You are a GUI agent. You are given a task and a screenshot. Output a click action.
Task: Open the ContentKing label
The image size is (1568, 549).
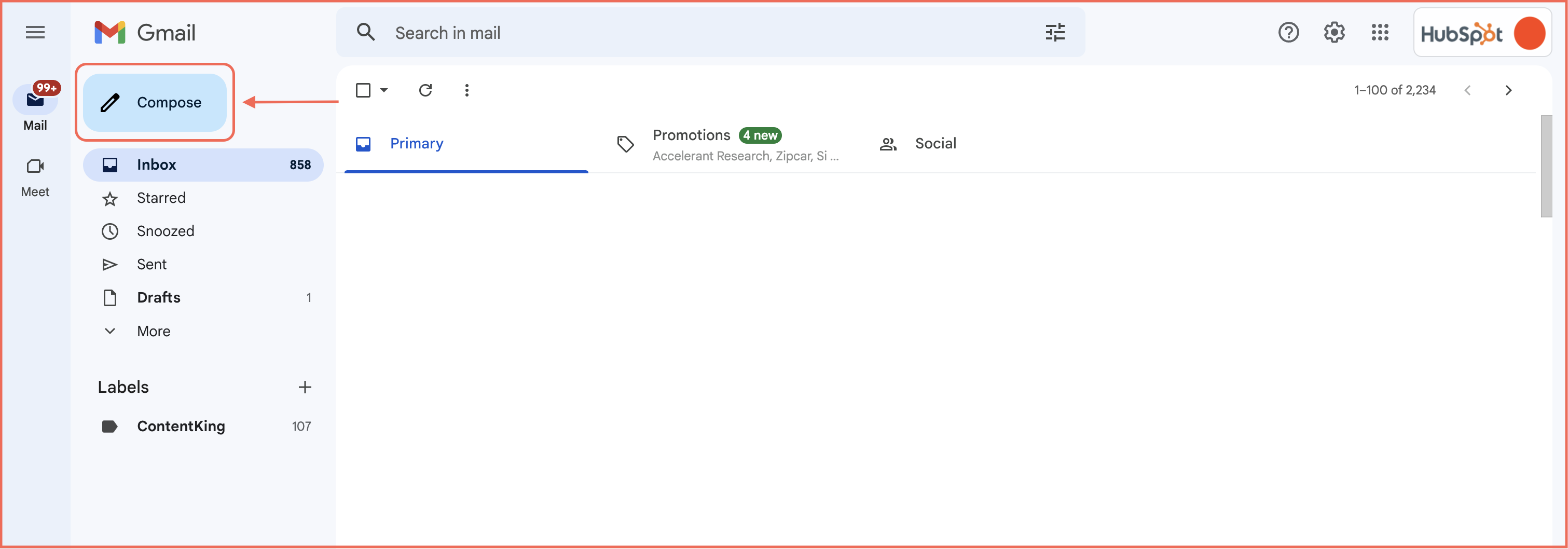point(181,426)
